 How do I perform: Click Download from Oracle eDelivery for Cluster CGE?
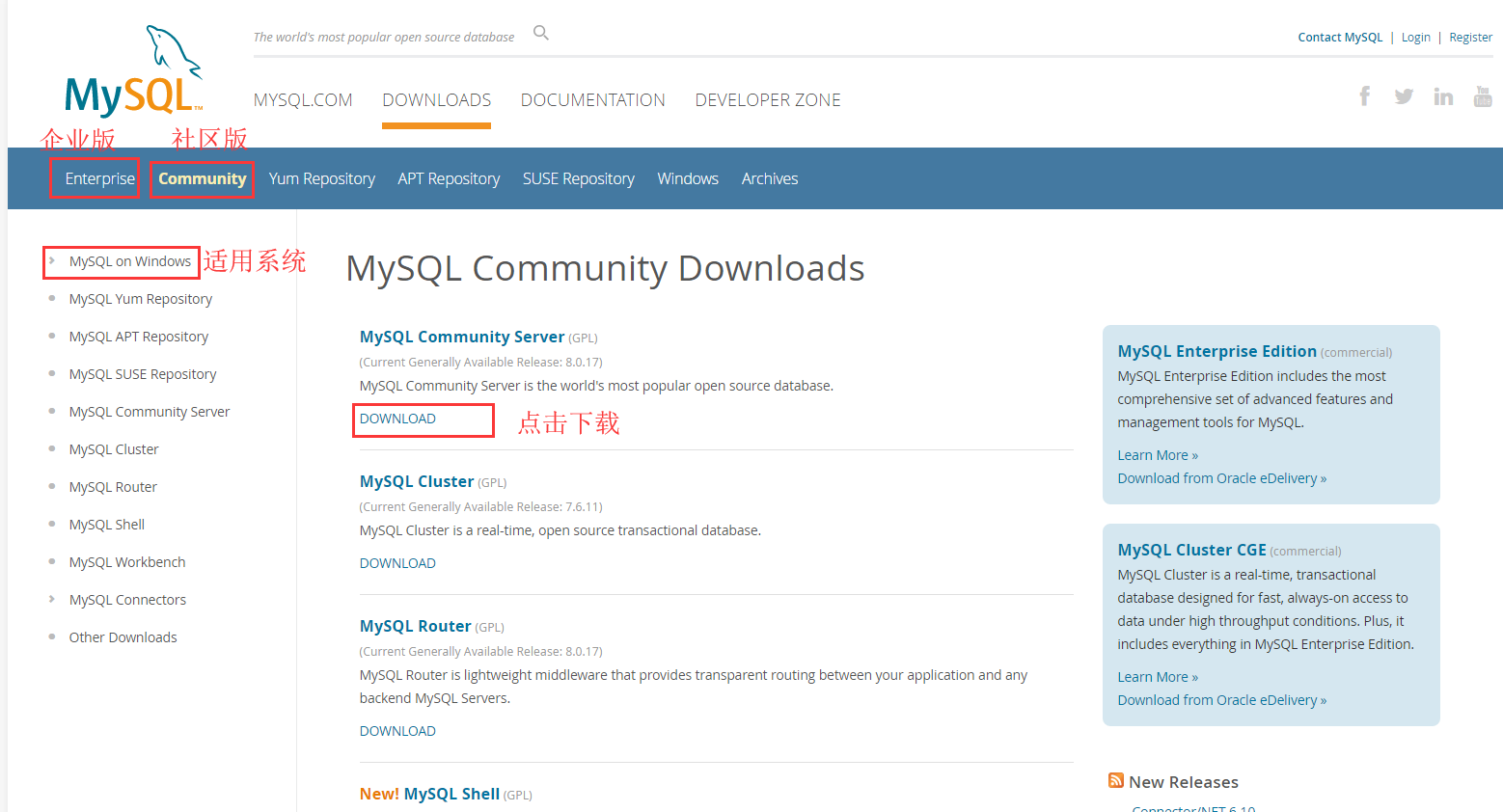[1221, 699]
